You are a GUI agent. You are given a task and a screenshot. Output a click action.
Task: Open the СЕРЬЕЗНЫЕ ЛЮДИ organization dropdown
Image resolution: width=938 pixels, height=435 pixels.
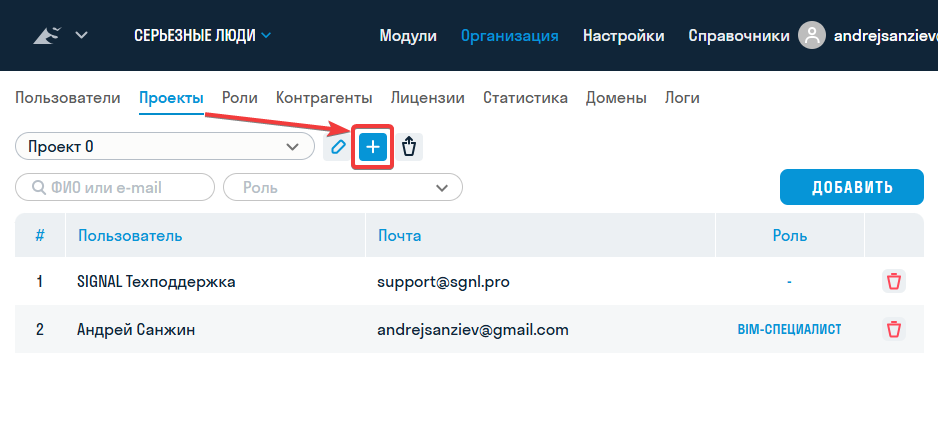click(202, 36)
